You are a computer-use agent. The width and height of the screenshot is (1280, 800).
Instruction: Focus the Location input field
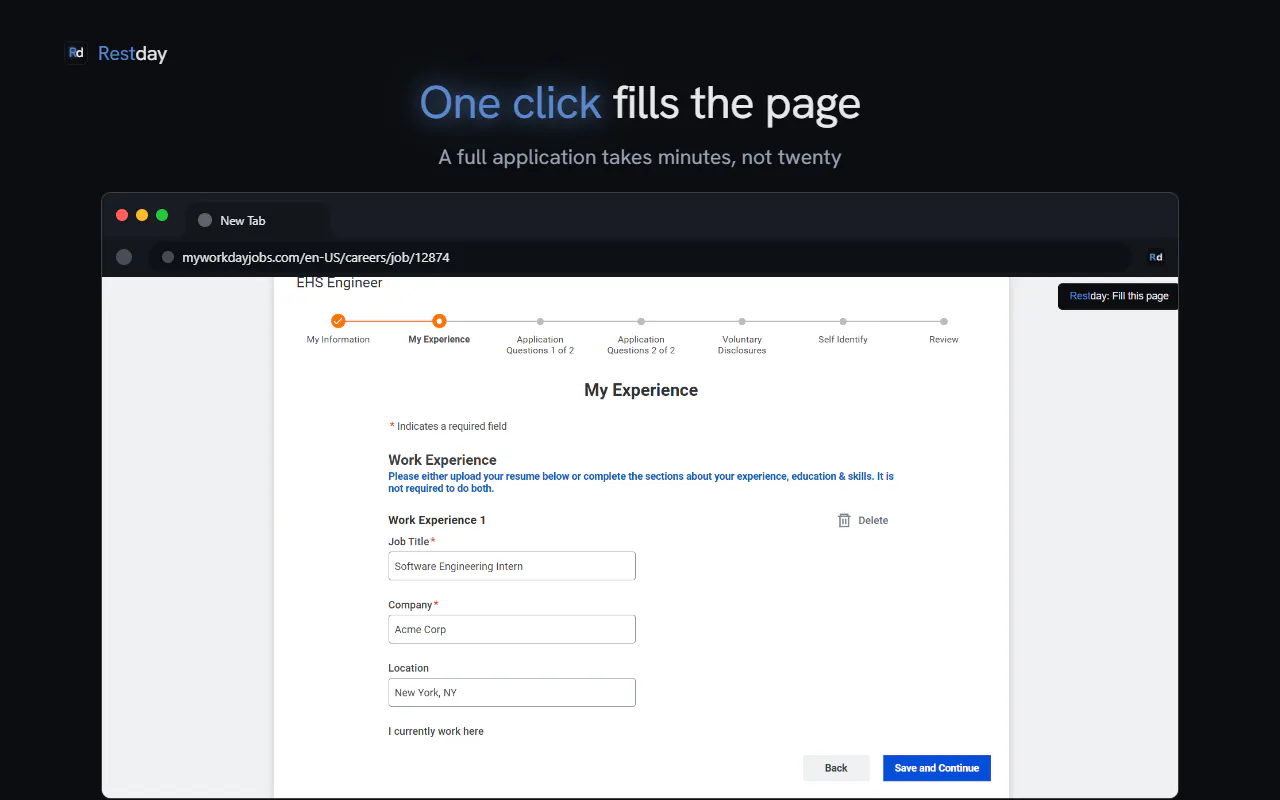pyautogui.click(x=512, y=692)
